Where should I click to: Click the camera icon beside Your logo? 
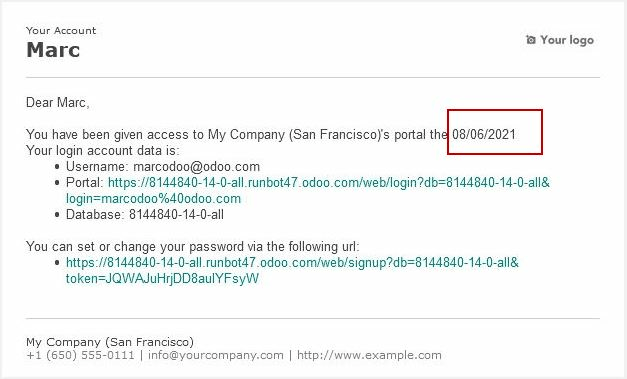[531, 40]
